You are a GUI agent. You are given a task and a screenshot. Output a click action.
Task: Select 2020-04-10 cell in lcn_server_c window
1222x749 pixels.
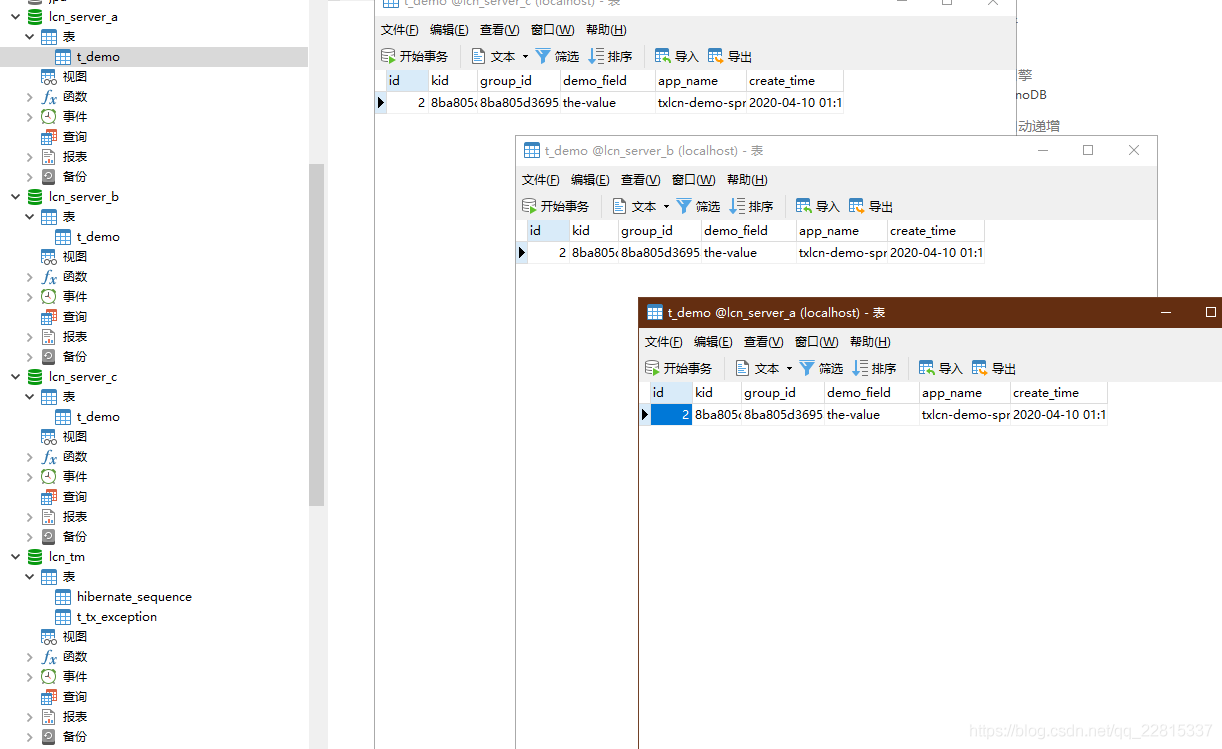tap(795, 102)
